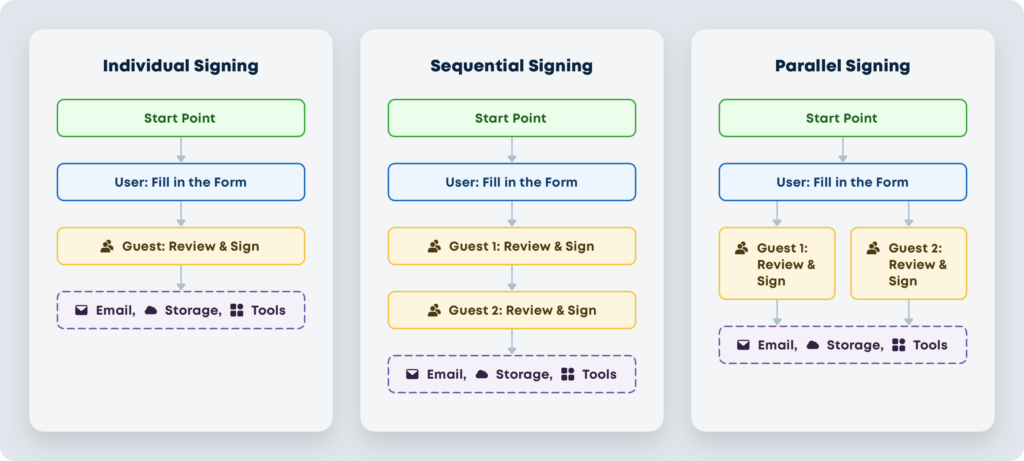Select the Start Point box under Parallel Signing
This screenshot has width=1024, height=461.
(842, 118)
